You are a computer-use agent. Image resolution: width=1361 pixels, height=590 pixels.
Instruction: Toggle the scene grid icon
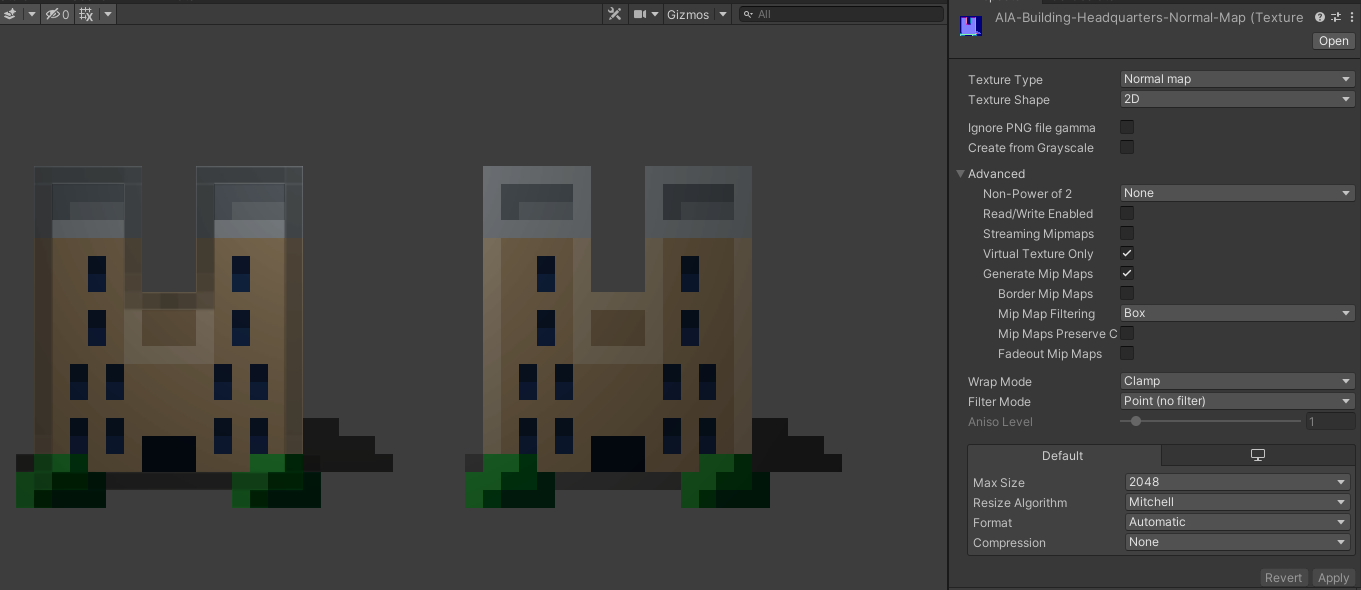[x=86, y=14]
